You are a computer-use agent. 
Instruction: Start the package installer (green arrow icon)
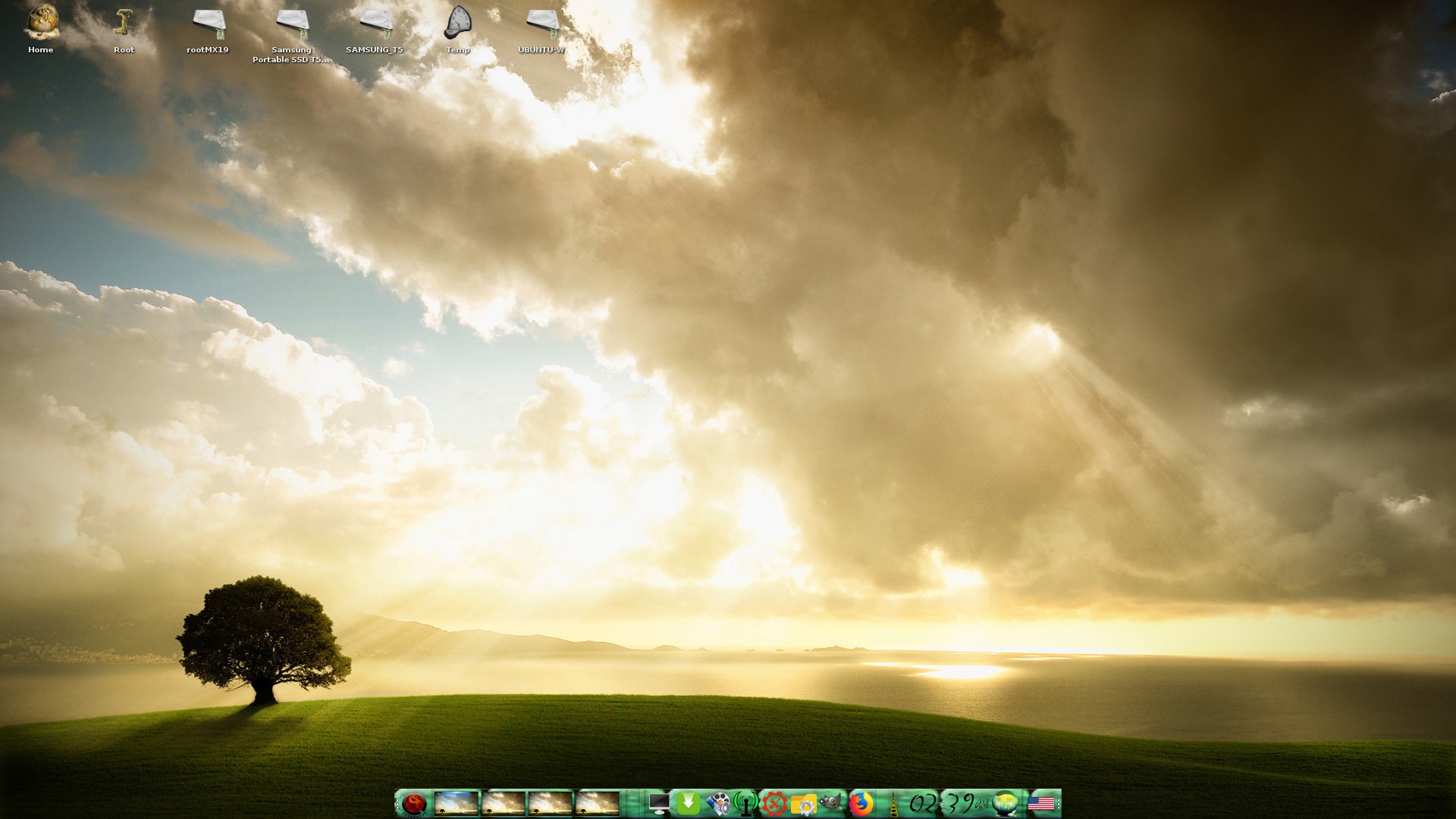688,805
